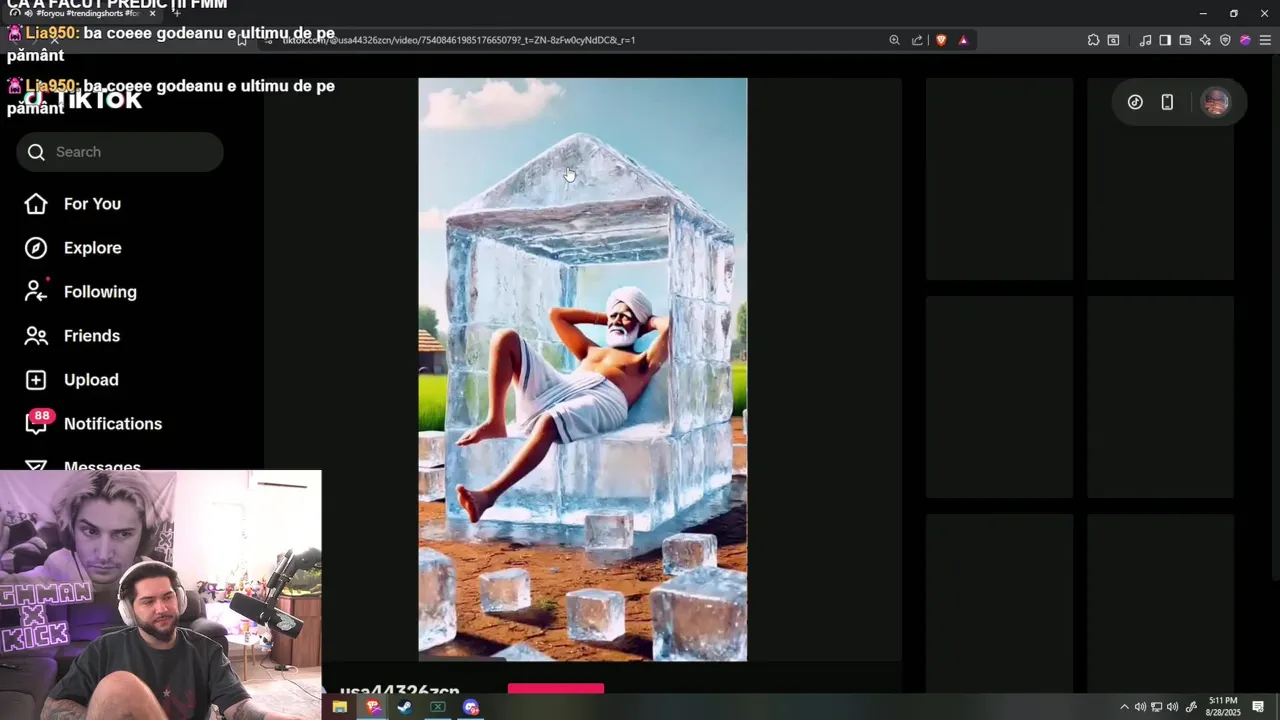Show hidden system tray icons
Image resolution: width=1280 pixels, height=720 pixels.
point(1124,707)
